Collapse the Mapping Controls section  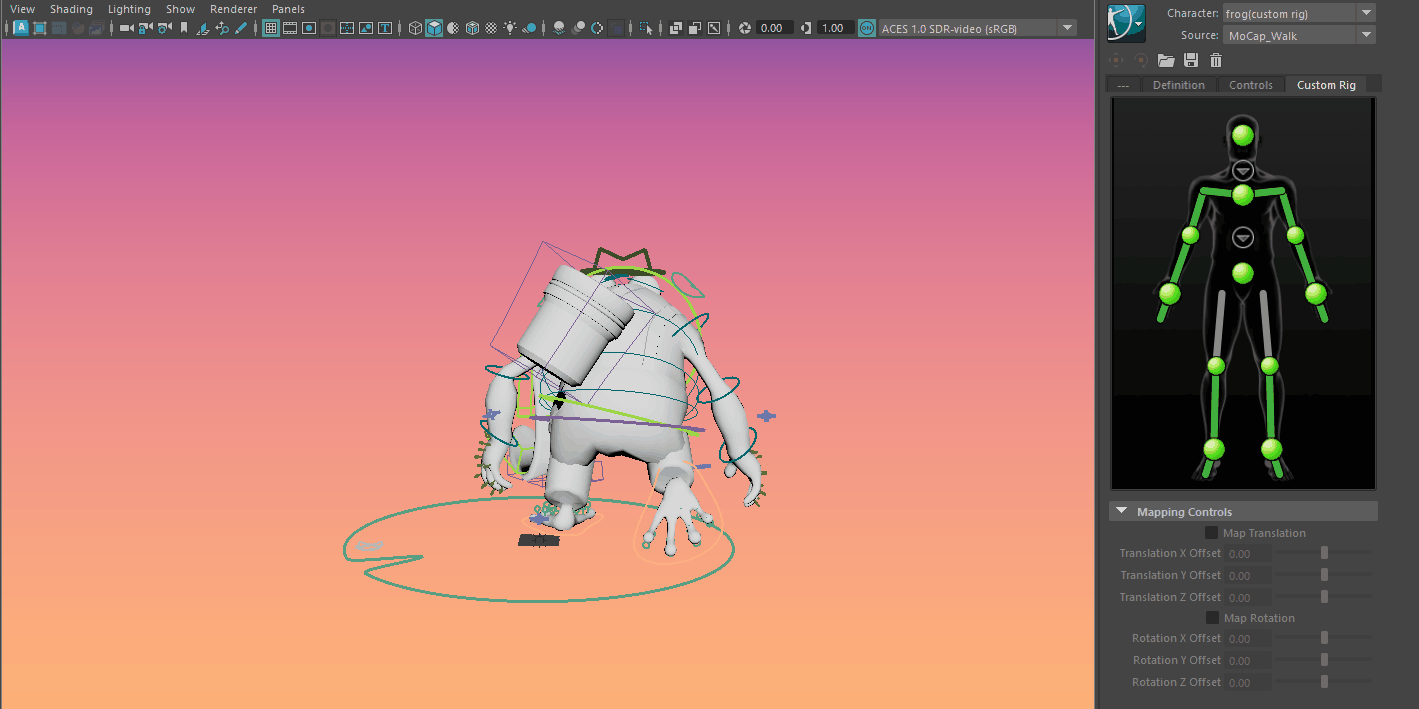coord(1122,512)
